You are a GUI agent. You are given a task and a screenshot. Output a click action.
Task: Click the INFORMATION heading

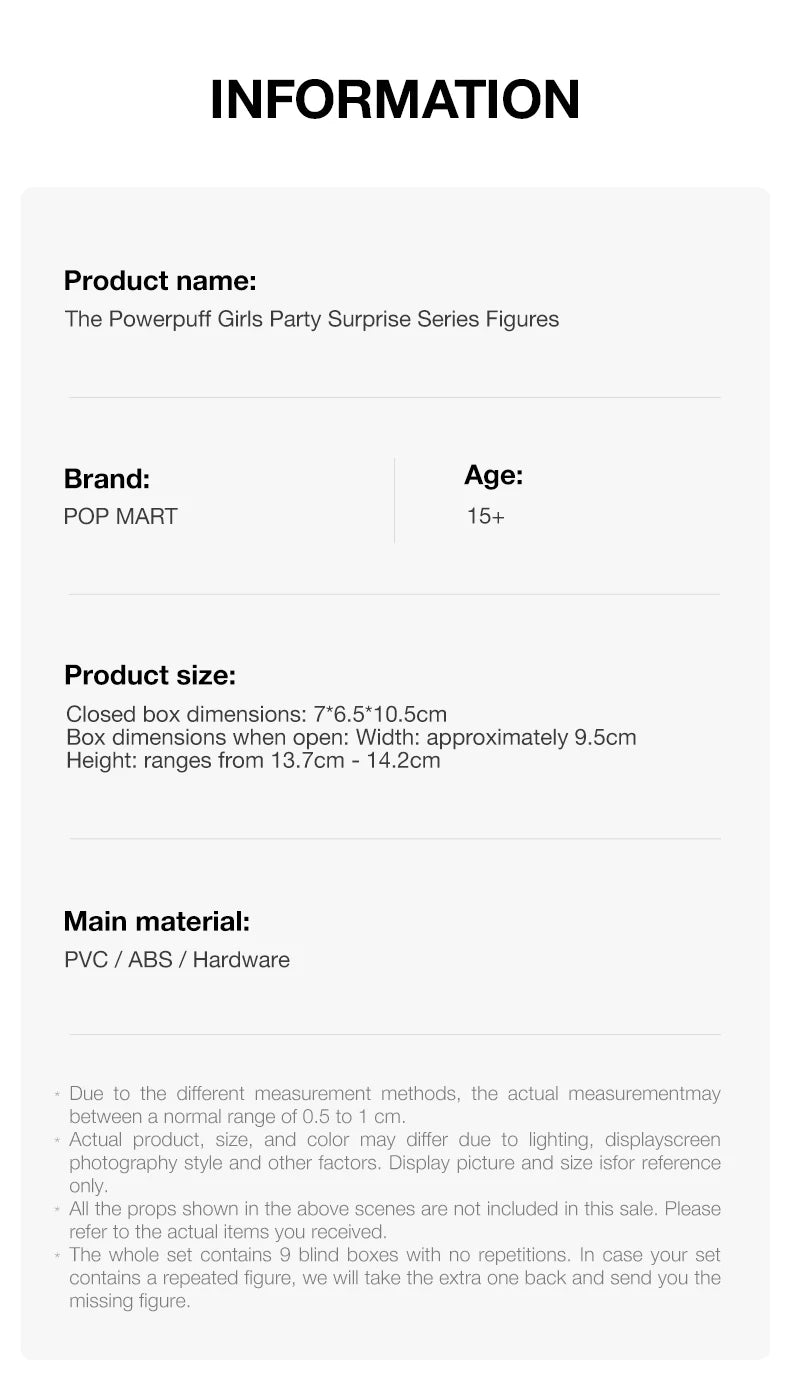tap(395, 99)
